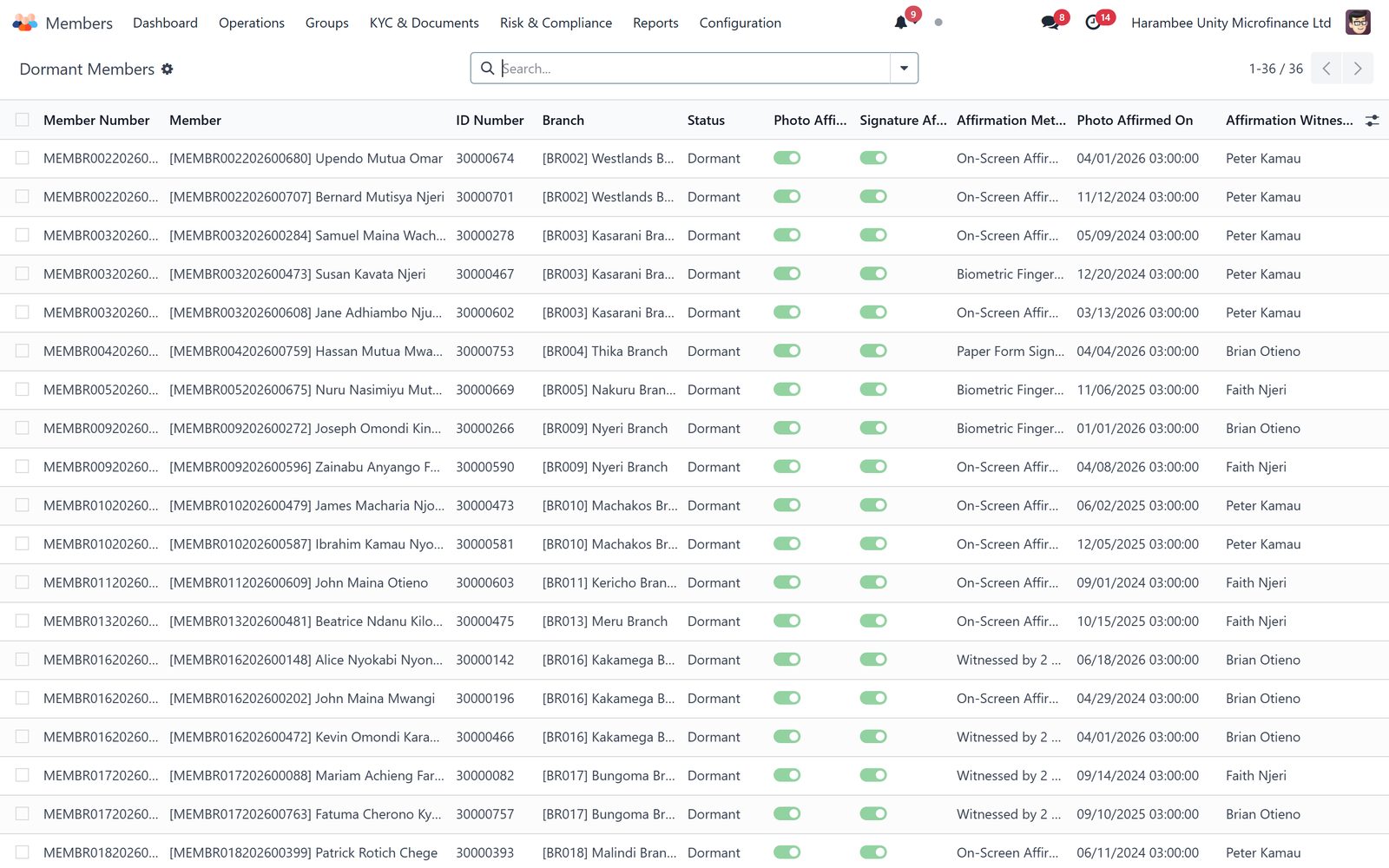
Task: Click the Dormant Members gear icon
Action: (x=168, y=69)
